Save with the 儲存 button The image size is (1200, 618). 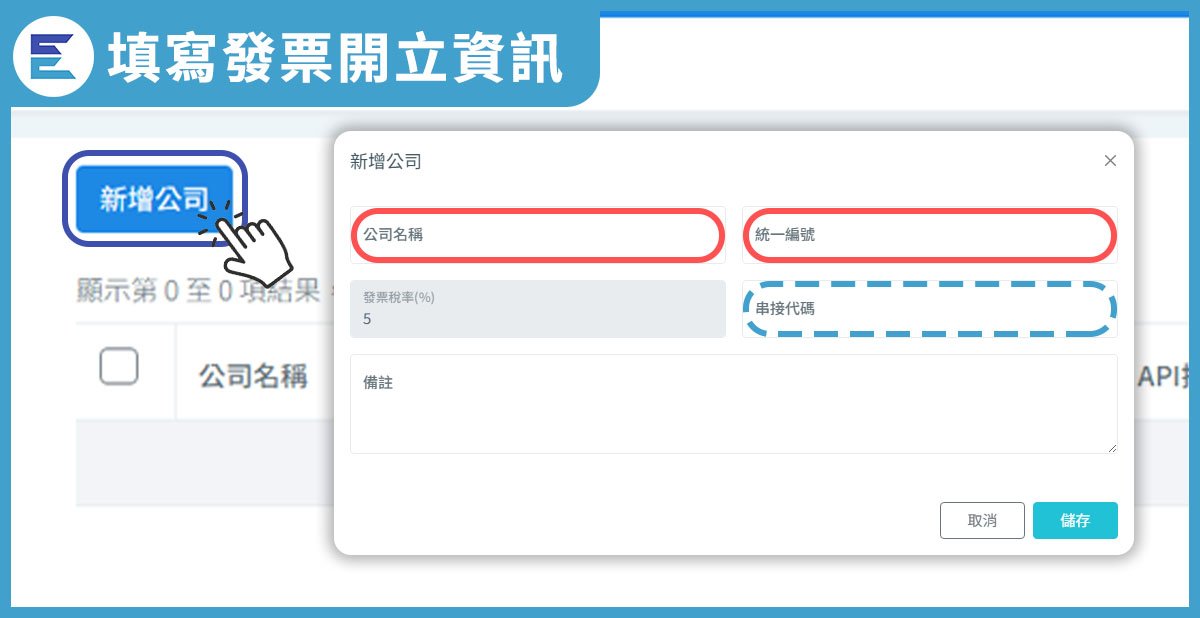click(x=1075, y=520)
